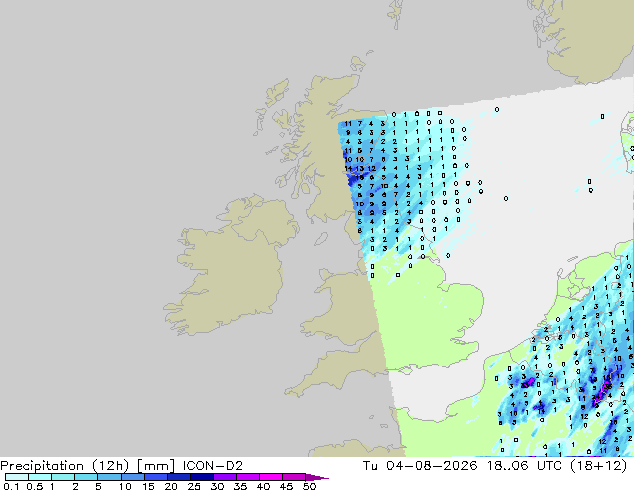Click the '30' legend scale value

[x=217, y=486]
